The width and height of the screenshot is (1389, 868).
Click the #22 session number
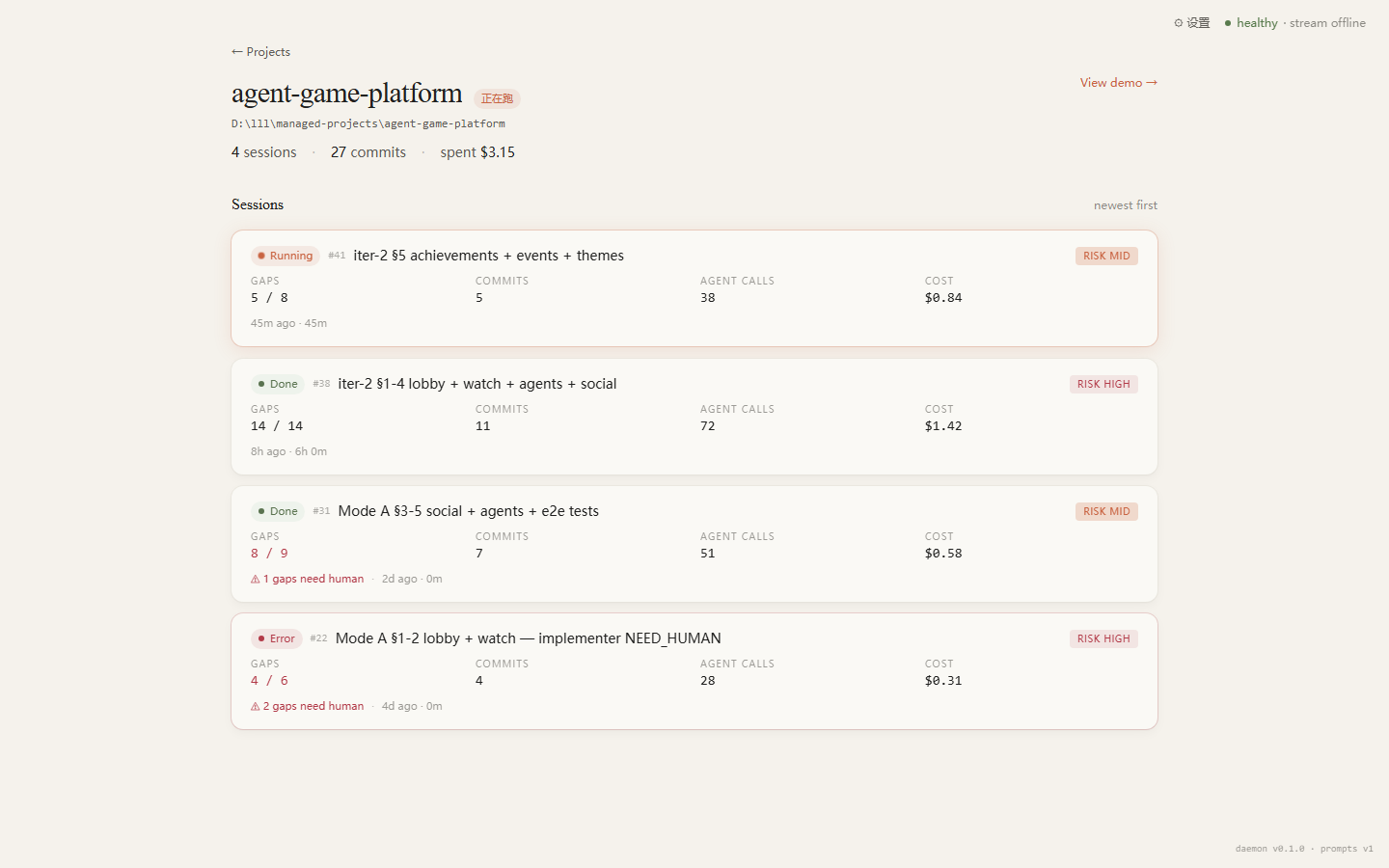click(319, 638)
